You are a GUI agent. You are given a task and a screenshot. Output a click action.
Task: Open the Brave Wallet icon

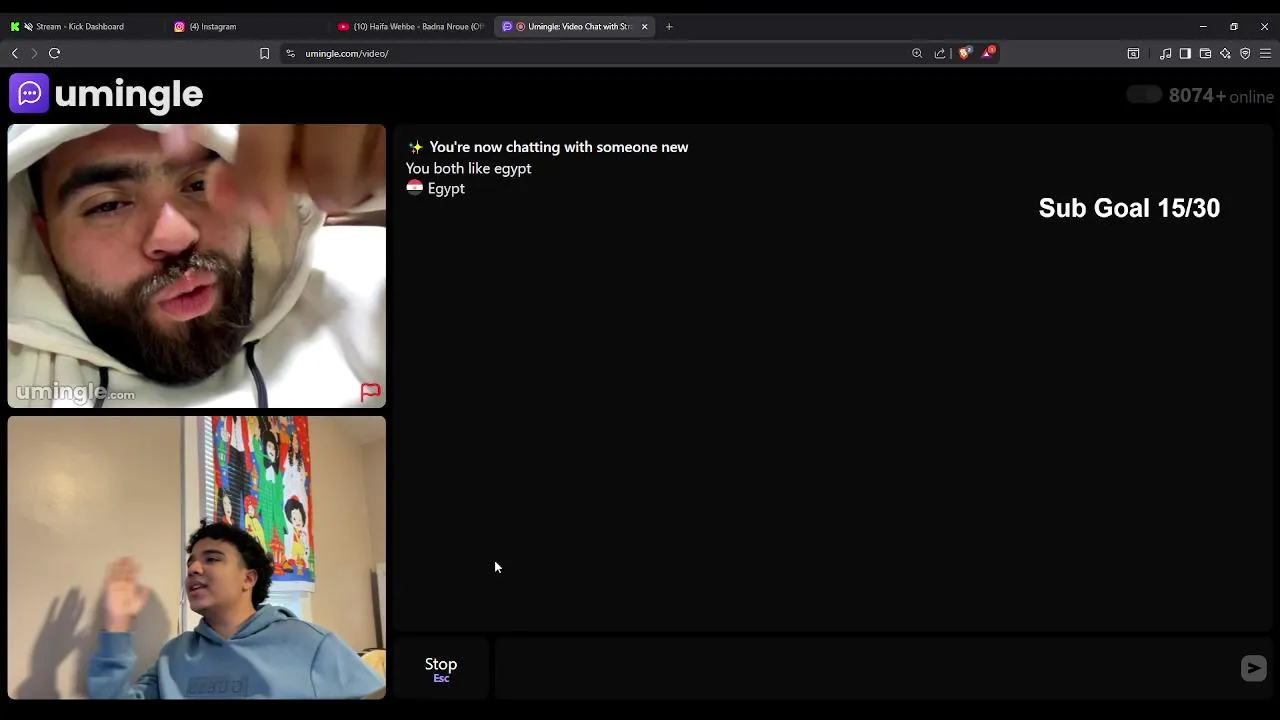(1205, 53)
